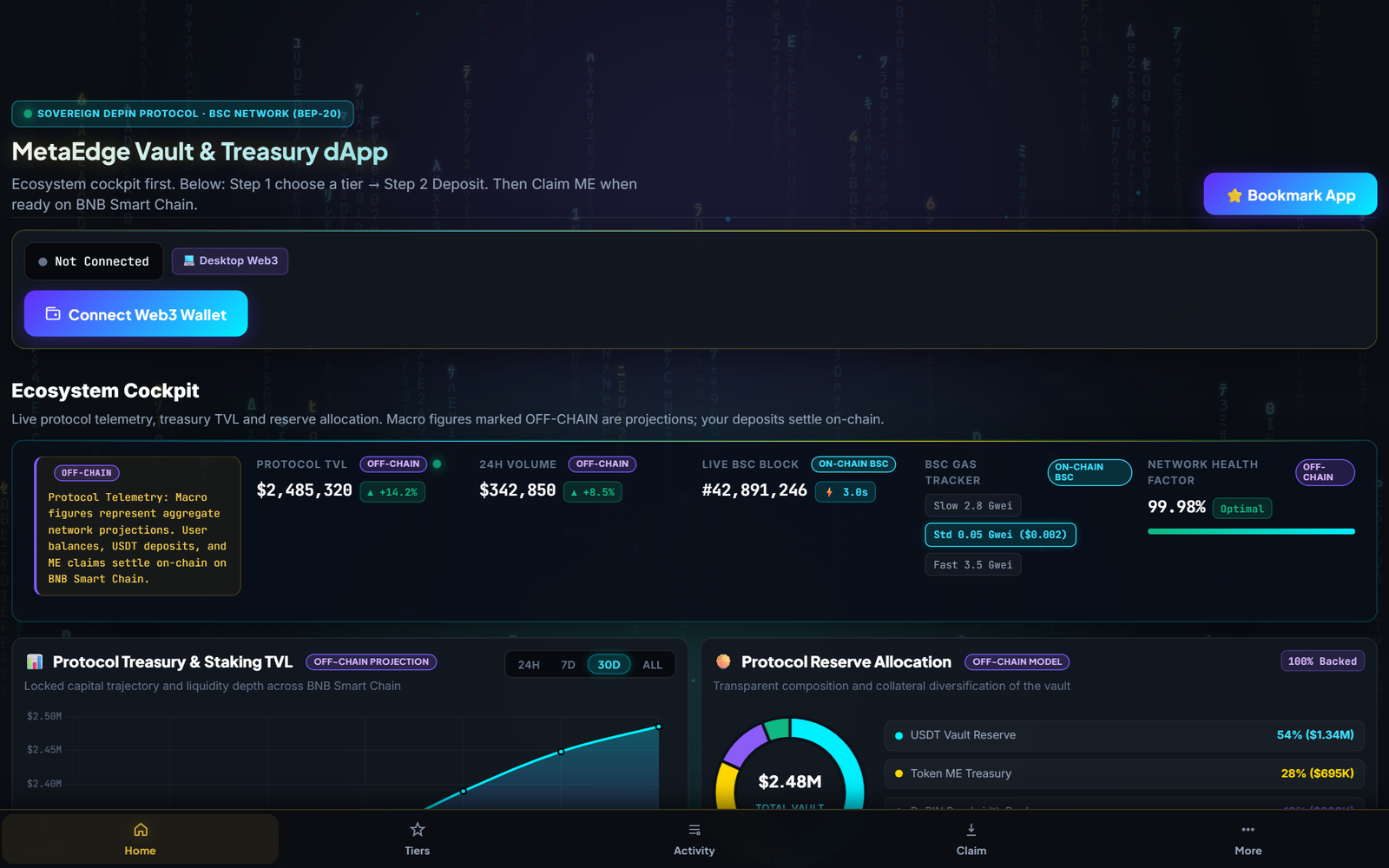Click the OFF-CHAIN MODEL badge
This screenshot has width=1389, height=868.
click(x=1017, y=662)
